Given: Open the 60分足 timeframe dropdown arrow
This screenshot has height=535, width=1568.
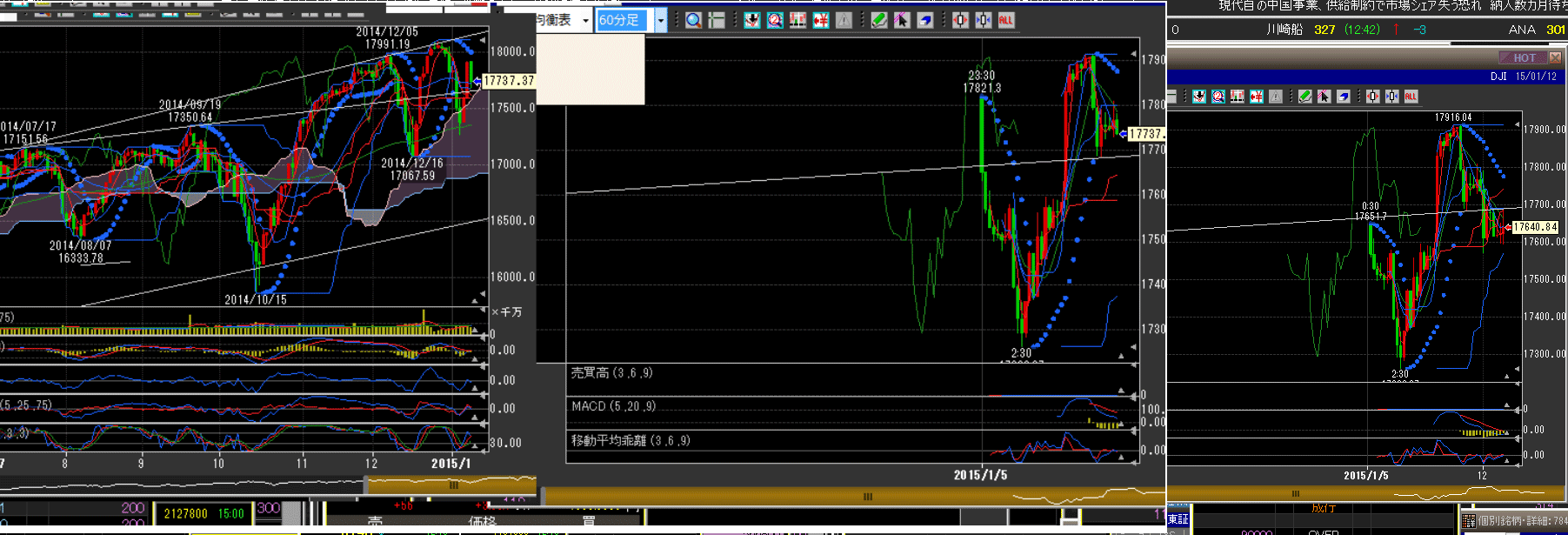Looking at the screenshot, I should pos(661,20).
